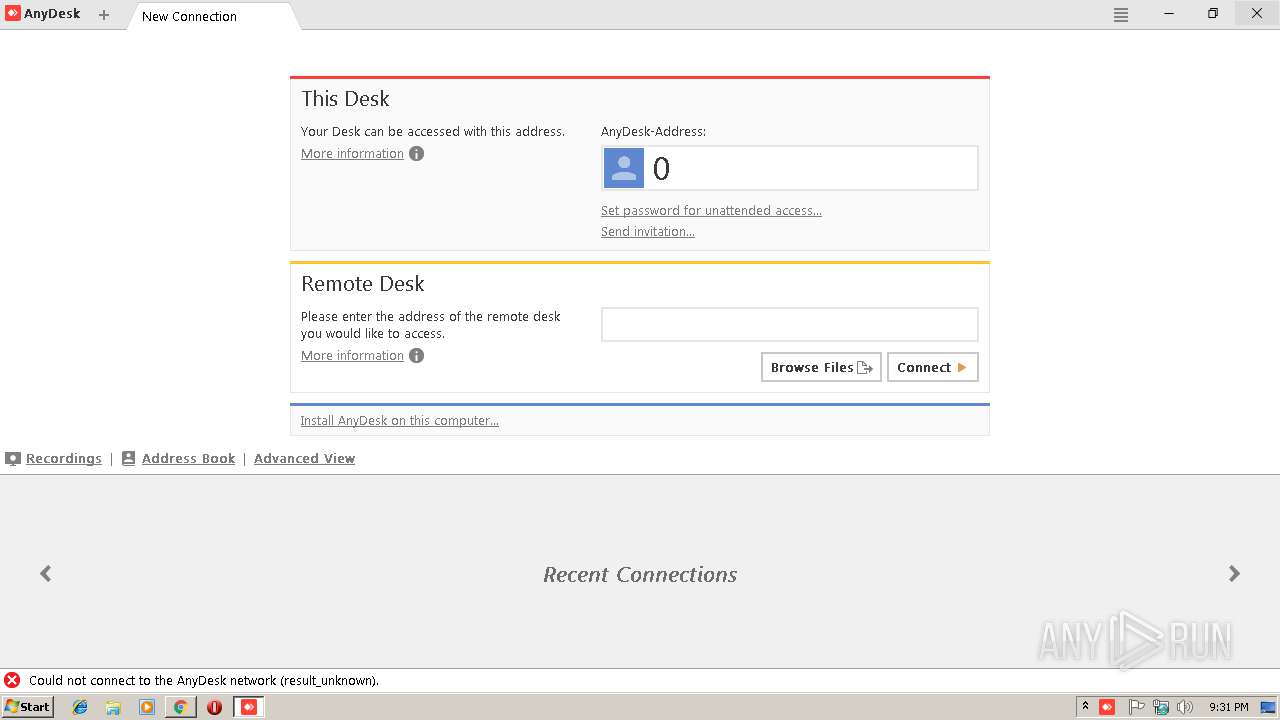Click the network tray icon

pos(1161,707)
